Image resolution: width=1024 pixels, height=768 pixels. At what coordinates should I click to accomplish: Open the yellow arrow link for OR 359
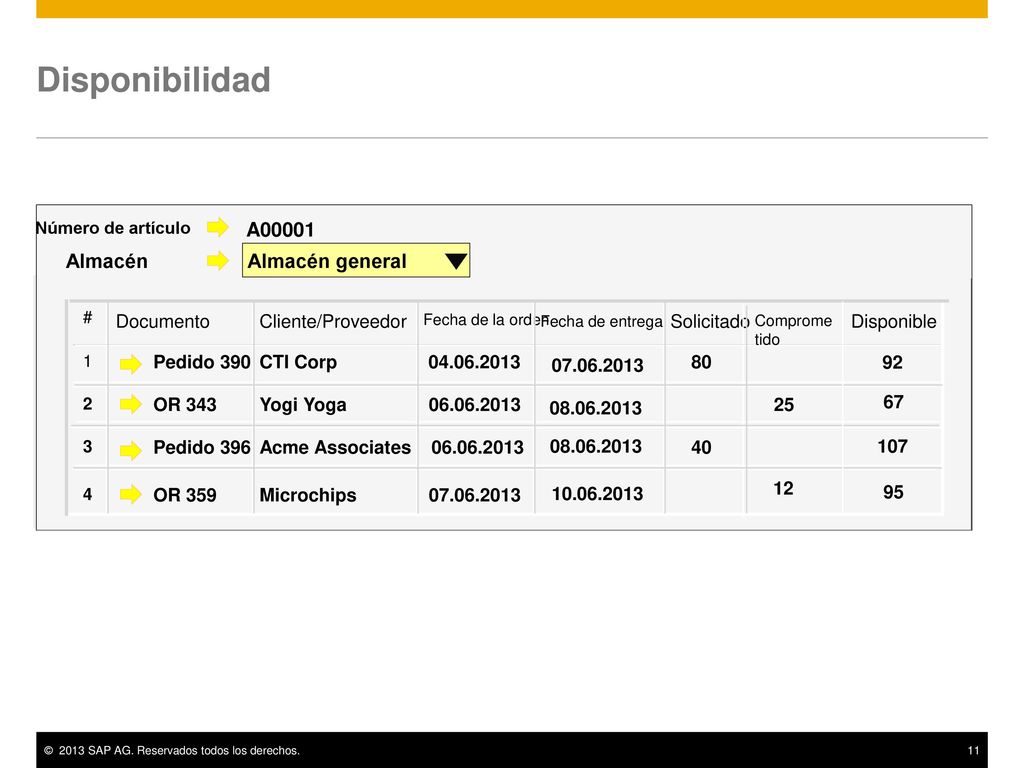(131, 494)
